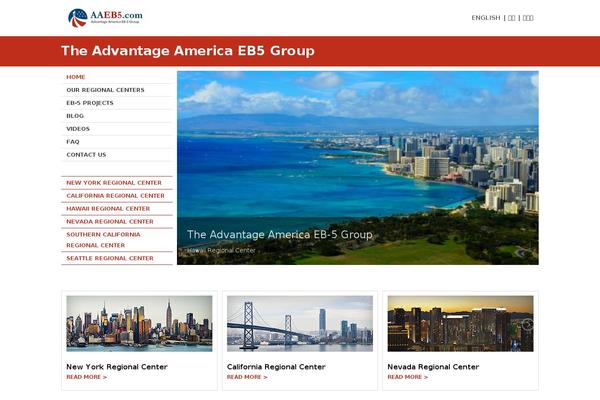Select the second language option after ENGLISH
Viewport: 600px width, 400px height.
point(511,18)
